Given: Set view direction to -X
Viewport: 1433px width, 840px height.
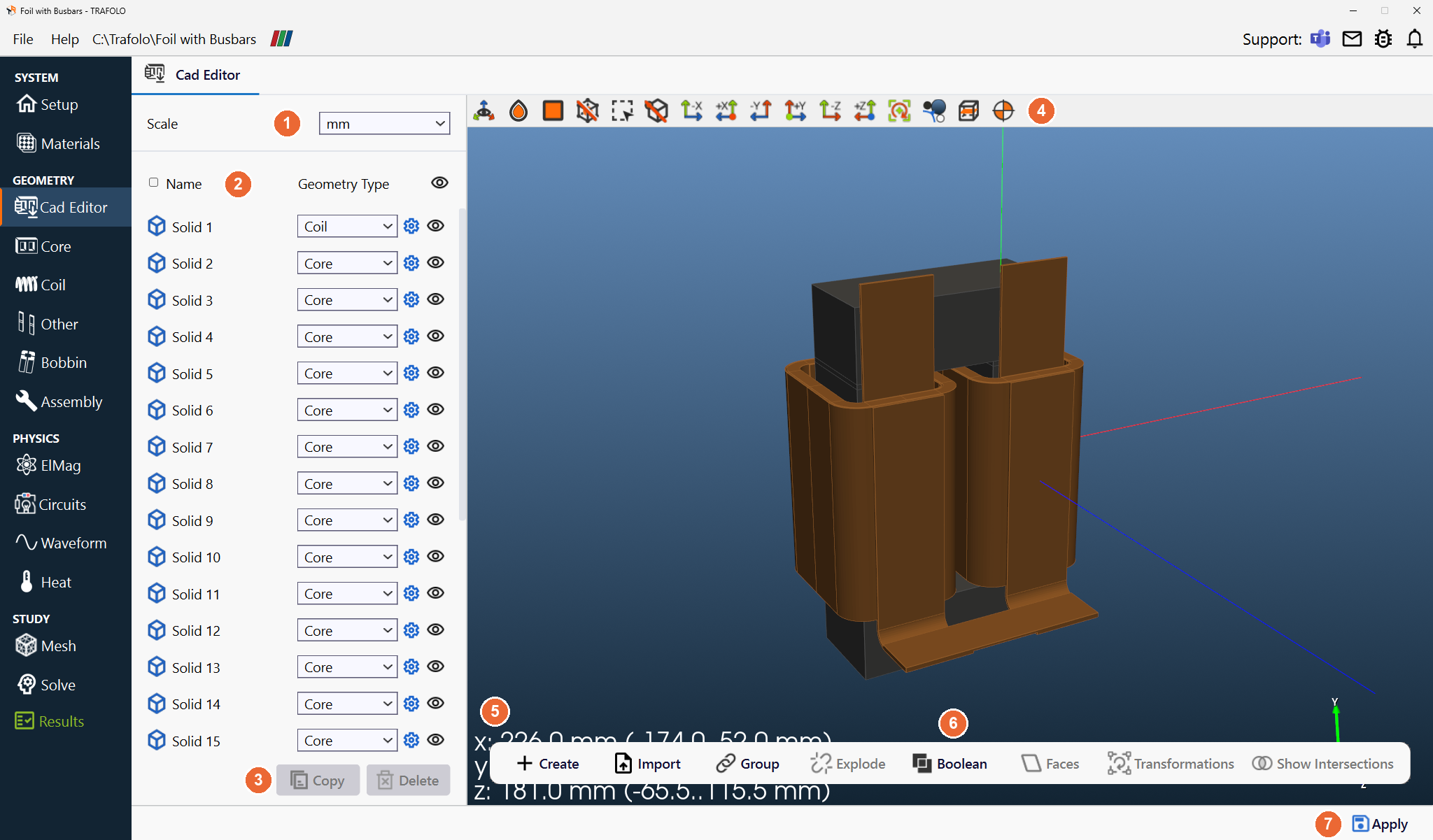Looking at the screenshot, I should click(x=691, y=111).
